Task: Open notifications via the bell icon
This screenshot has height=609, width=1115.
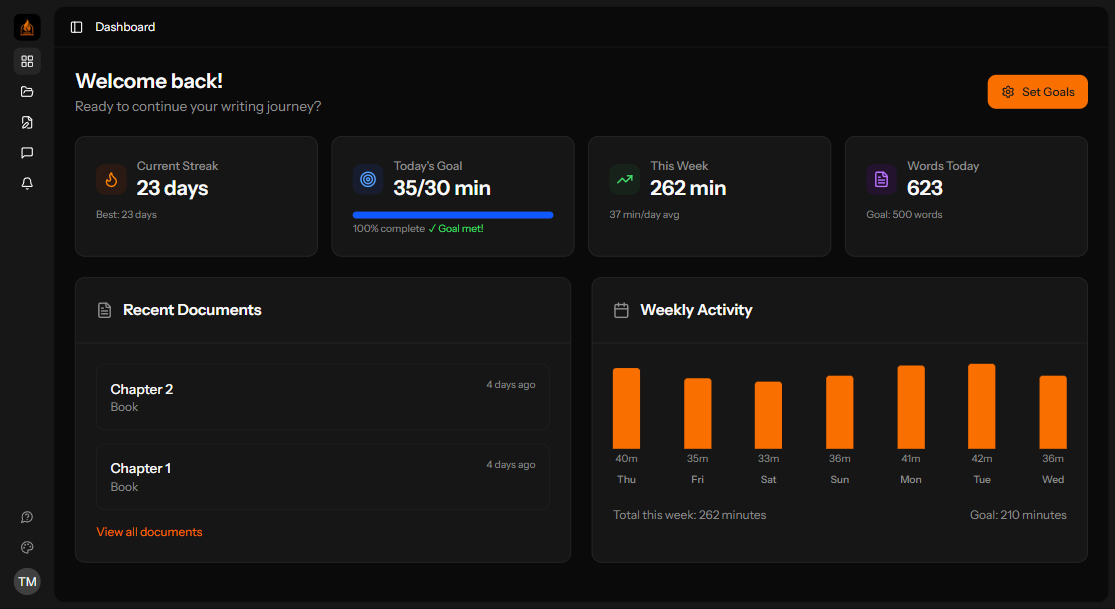Action: (x=27, y=183)
